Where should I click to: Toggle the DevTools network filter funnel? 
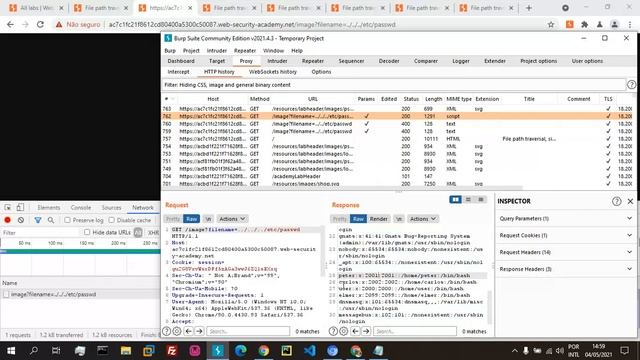(38, 220)
